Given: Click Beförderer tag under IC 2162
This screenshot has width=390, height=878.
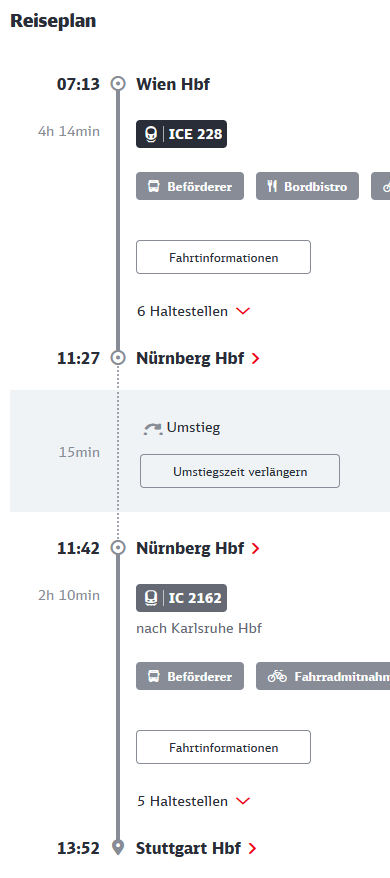Looking at the screenshot, I should point(190,676).
